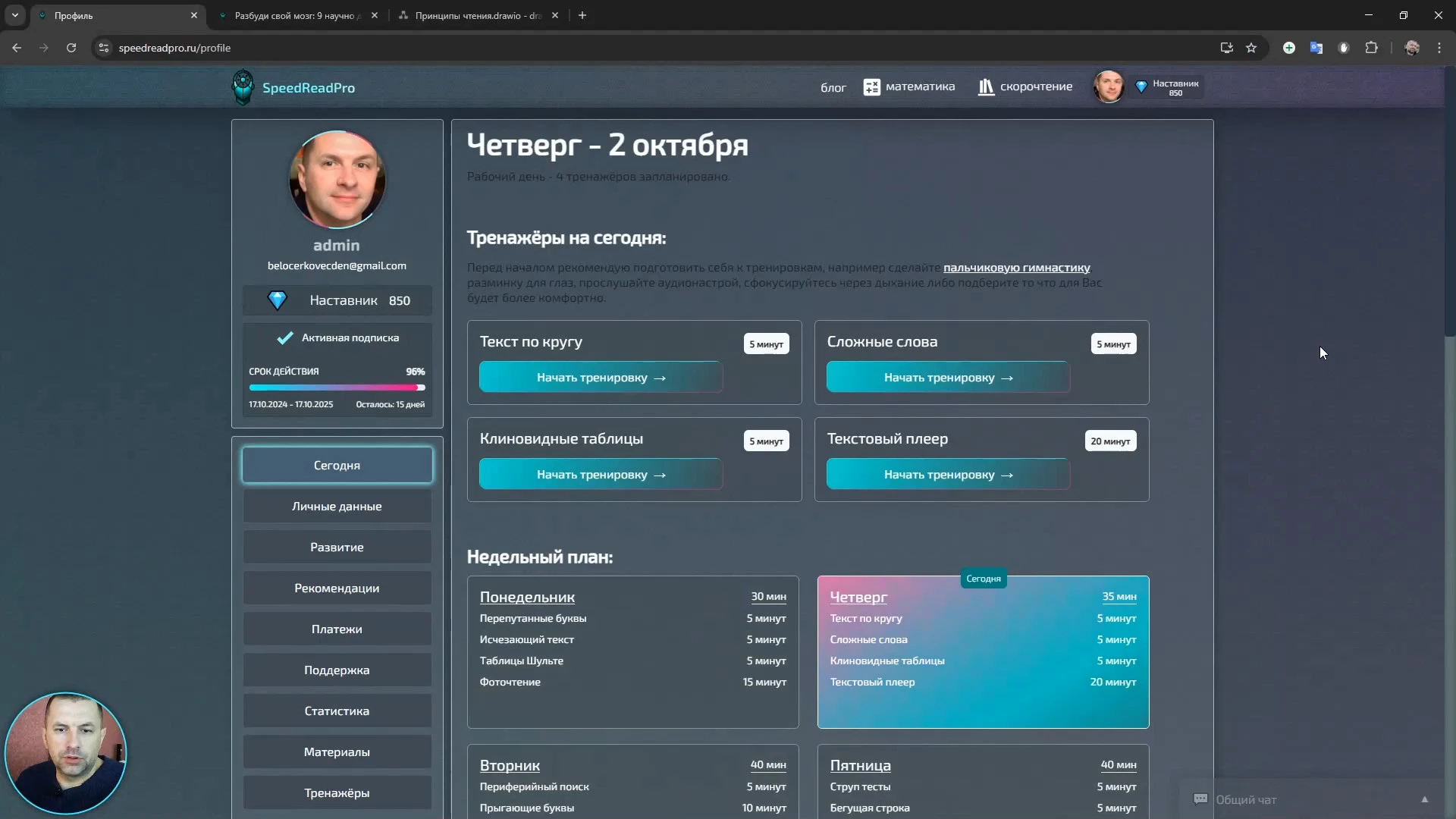Expand the tab search dropdown

15,15
